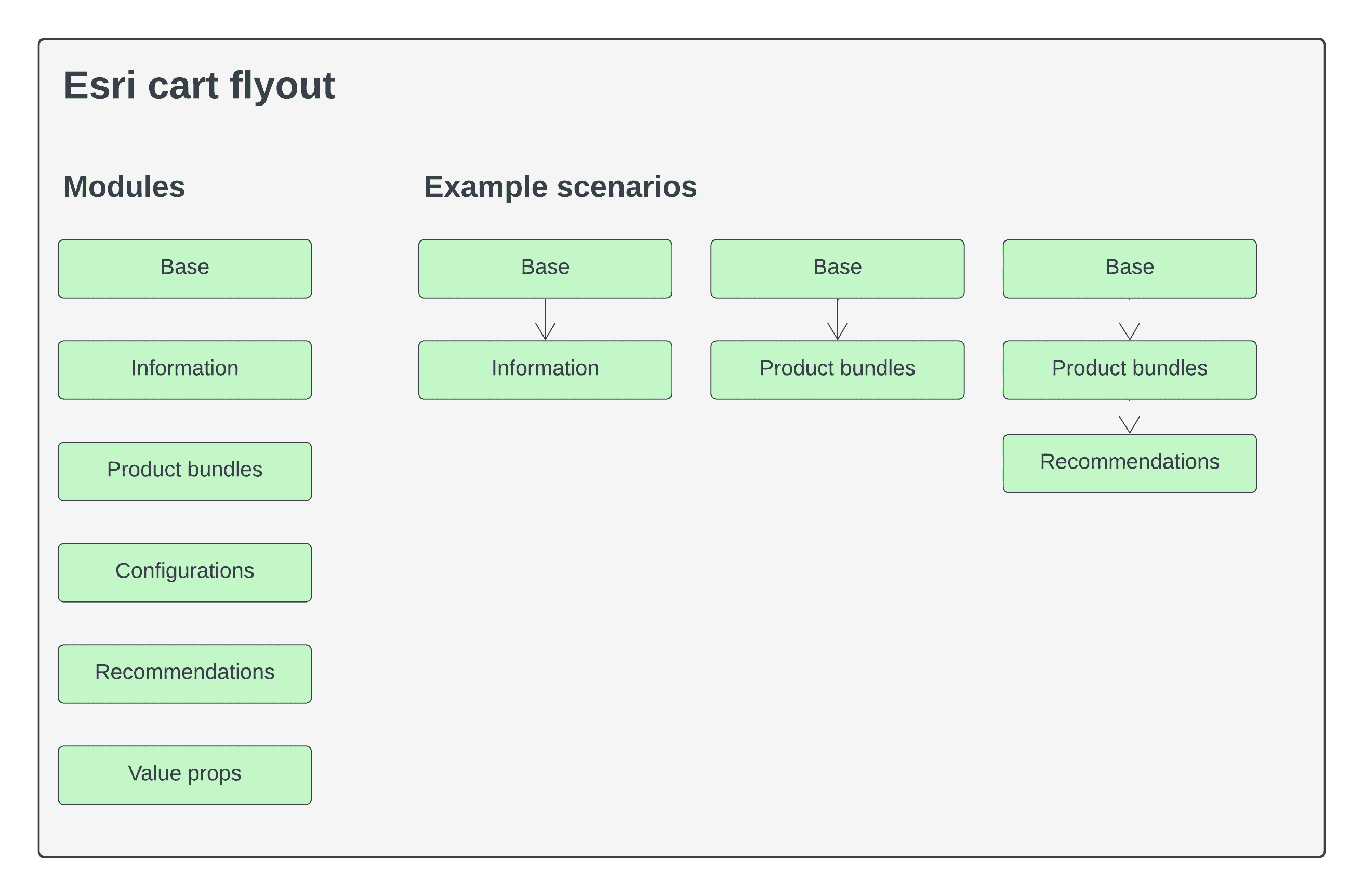
Task: Select the Base box under Modules
Action: [x=184, y=269]
